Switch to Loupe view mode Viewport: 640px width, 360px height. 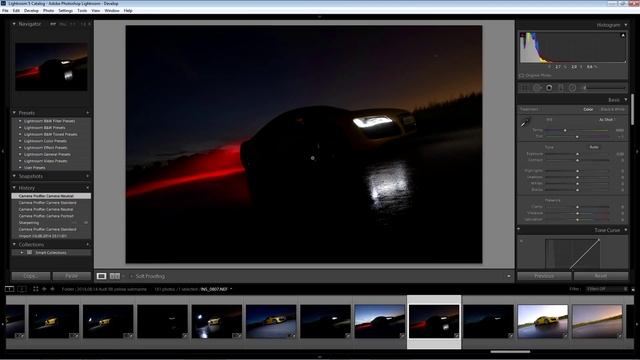(x=101, y=276)
